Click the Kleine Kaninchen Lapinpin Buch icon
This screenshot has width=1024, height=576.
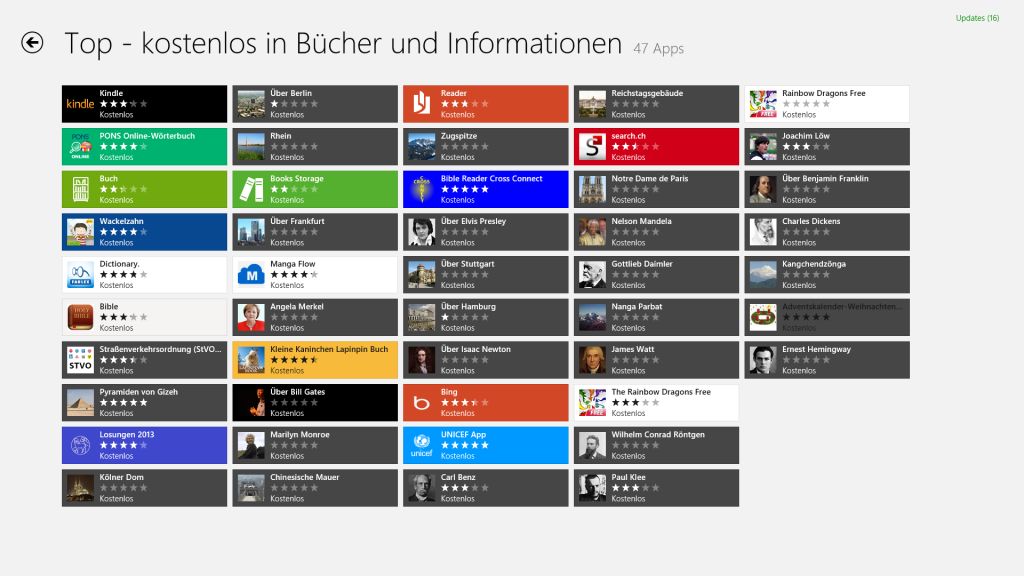coord(251,360)
